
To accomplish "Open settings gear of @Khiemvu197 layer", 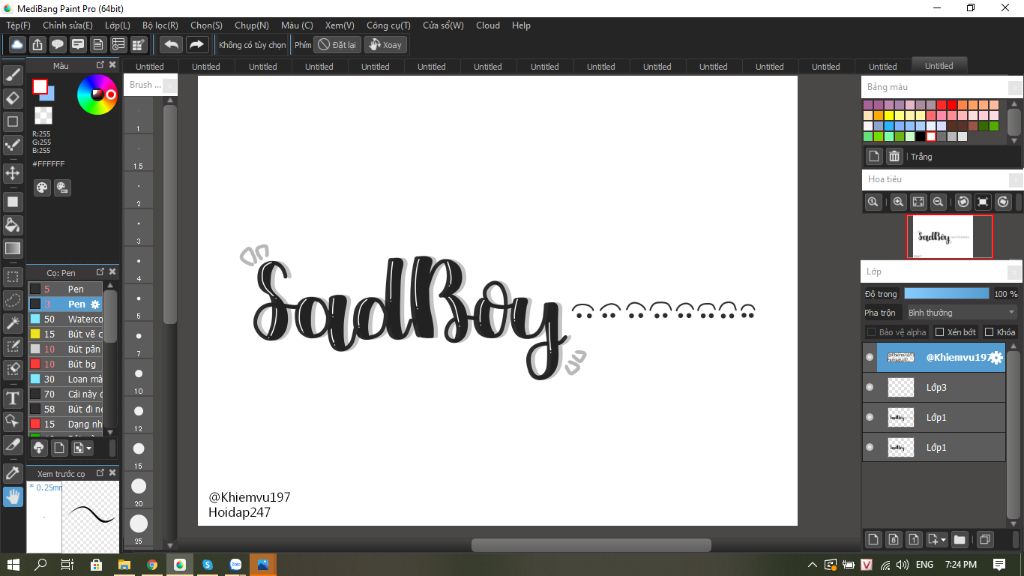I will click(x=995, y=357).
